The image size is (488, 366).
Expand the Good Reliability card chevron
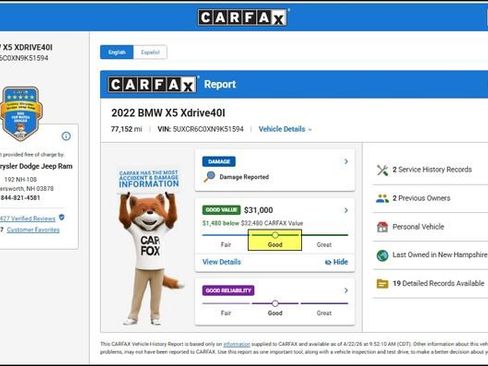[346, 291]
